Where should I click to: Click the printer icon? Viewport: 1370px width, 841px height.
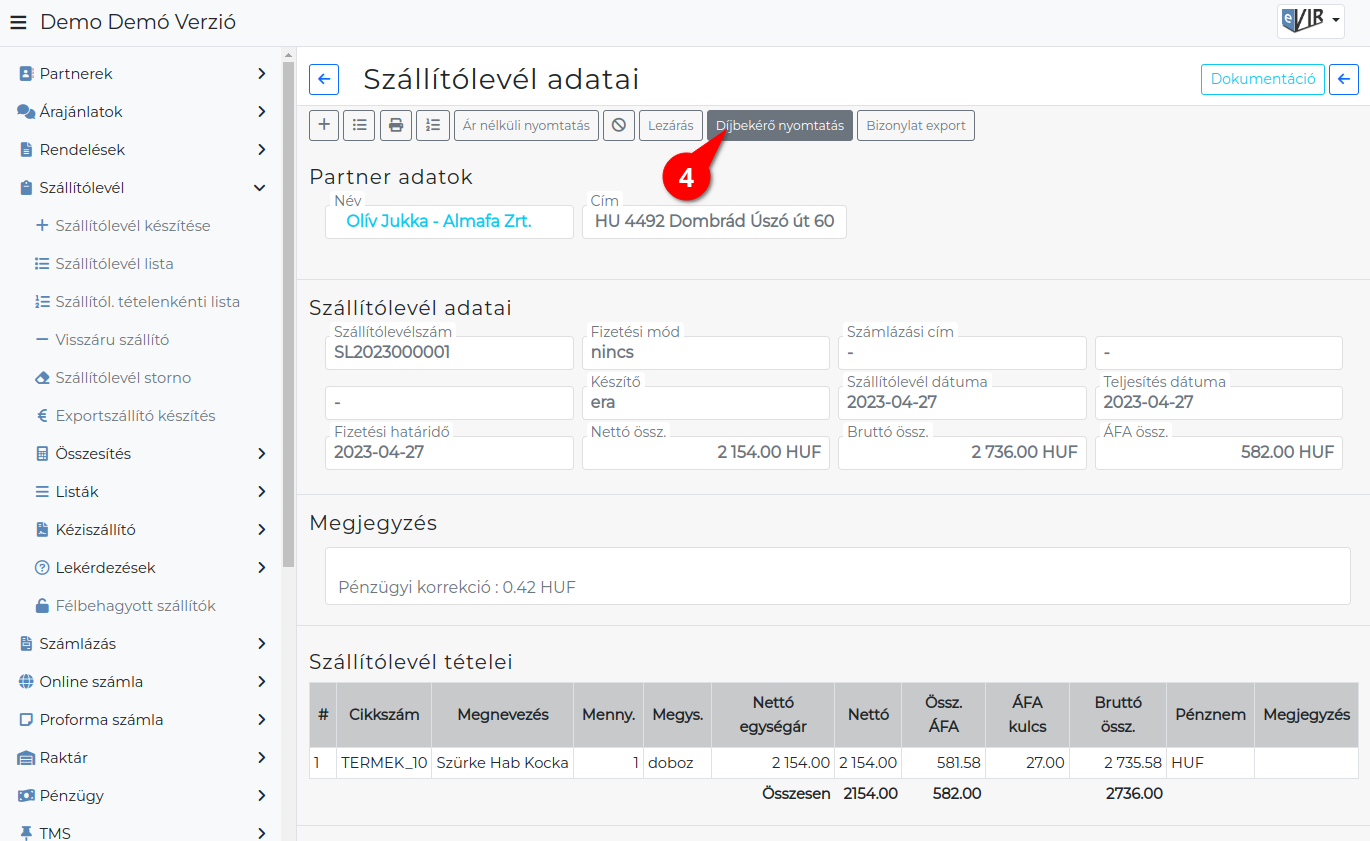pos(396,125)
